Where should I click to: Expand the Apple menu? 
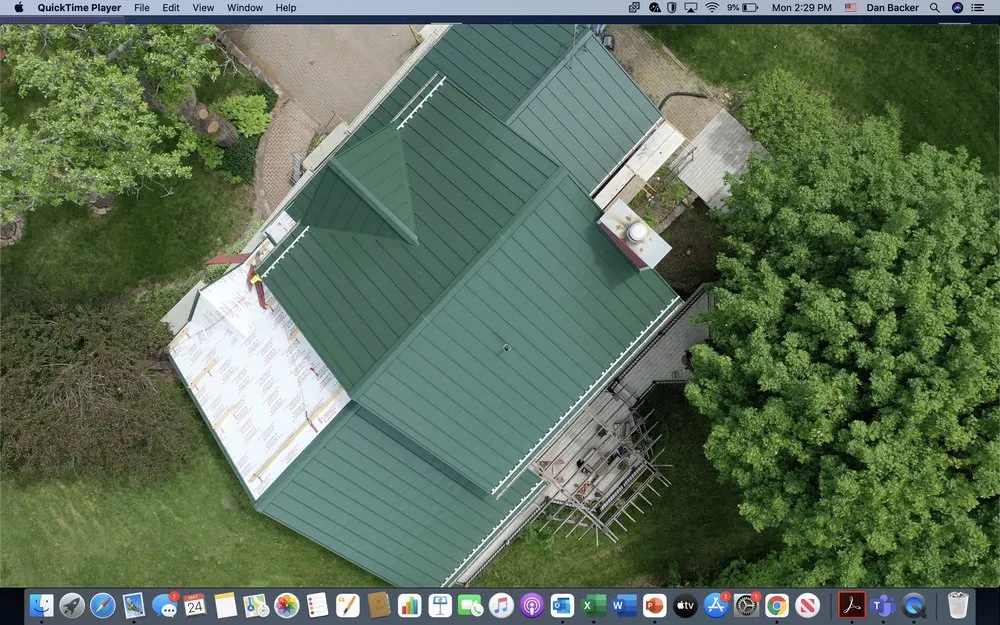[x=18, y=8]
